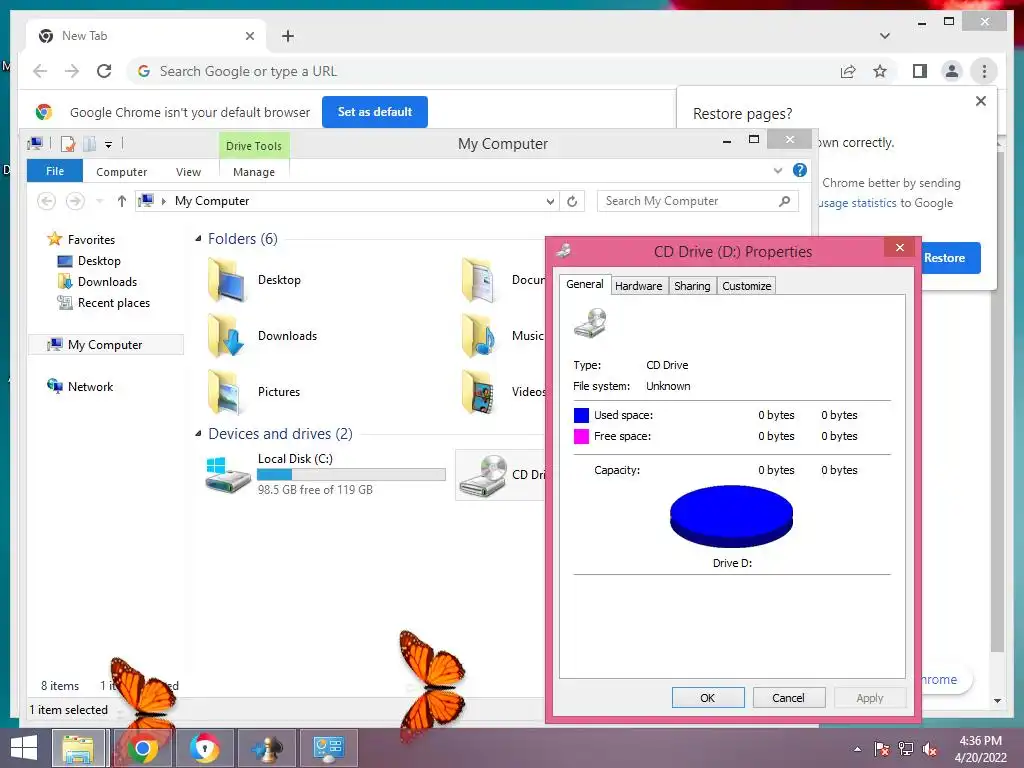
Task: Click Set as default button
Action: coord(375,112)
